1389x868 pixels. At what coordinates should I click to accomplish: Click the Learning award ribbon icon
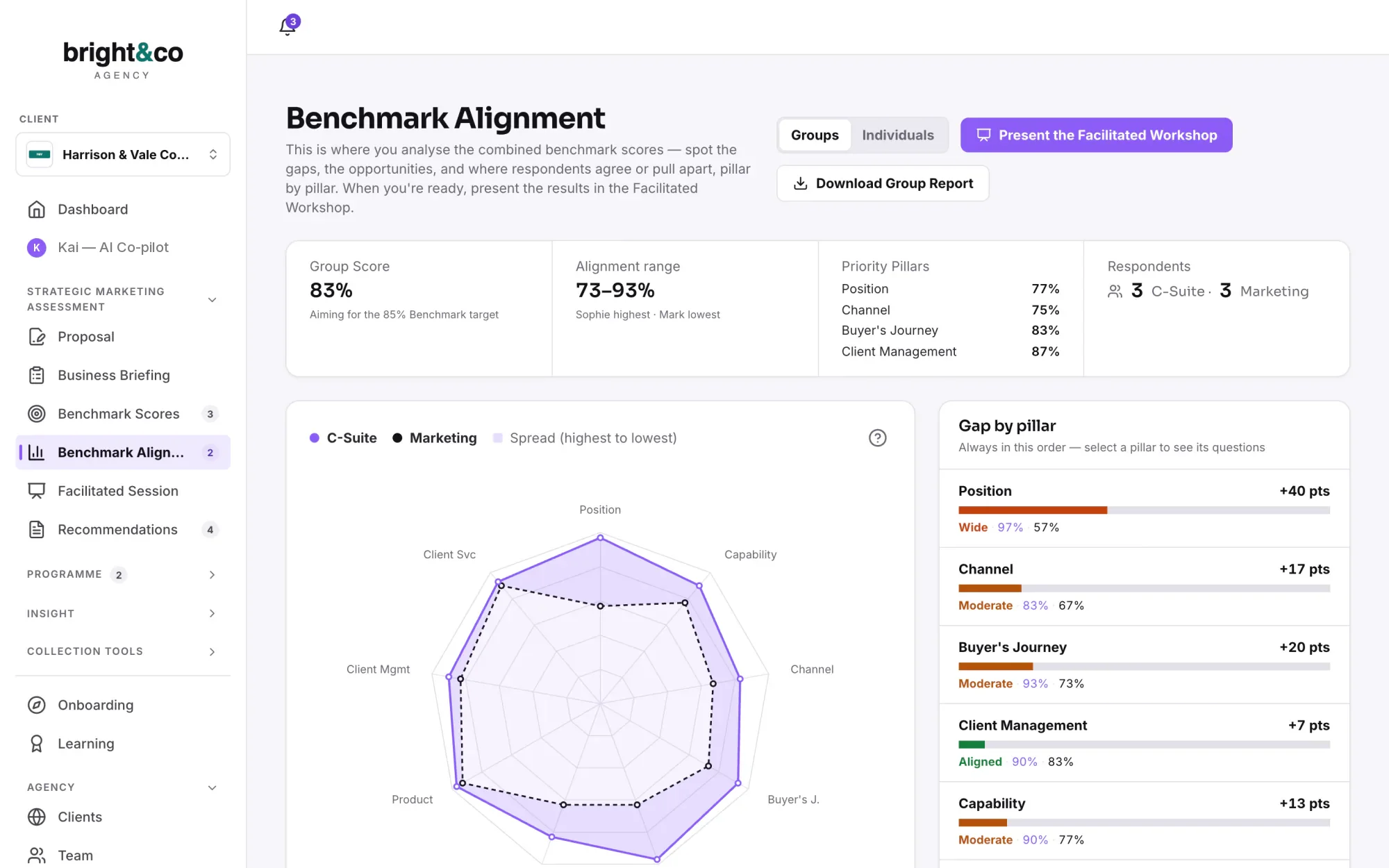[36, 744]
